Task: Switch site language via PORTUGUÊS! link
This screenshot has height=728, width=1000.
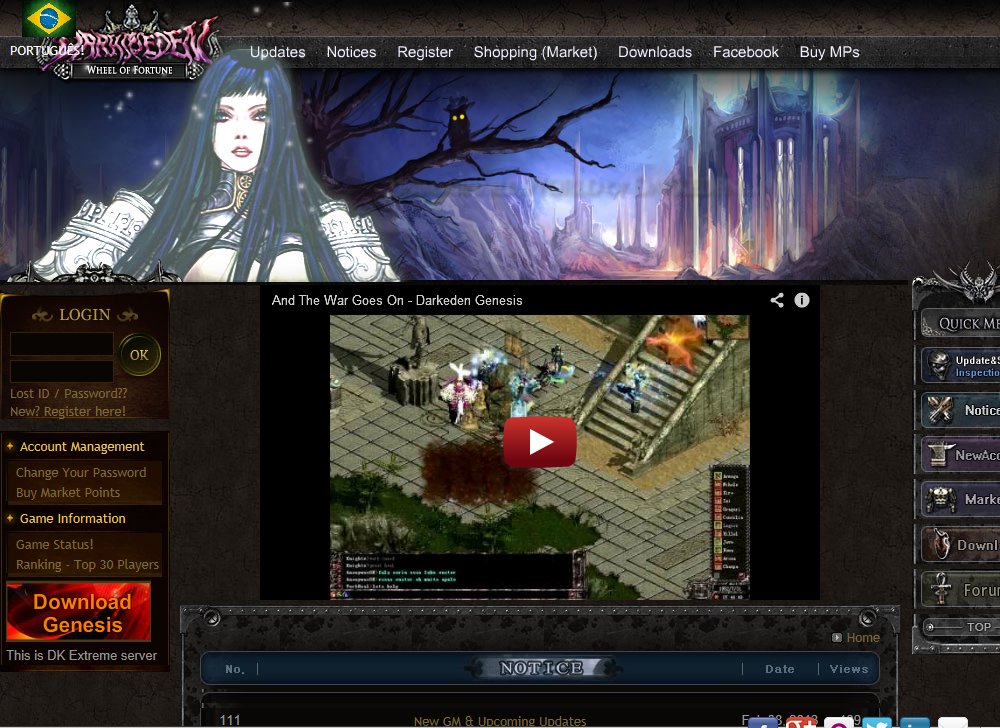Action: [x=47, y=50]
